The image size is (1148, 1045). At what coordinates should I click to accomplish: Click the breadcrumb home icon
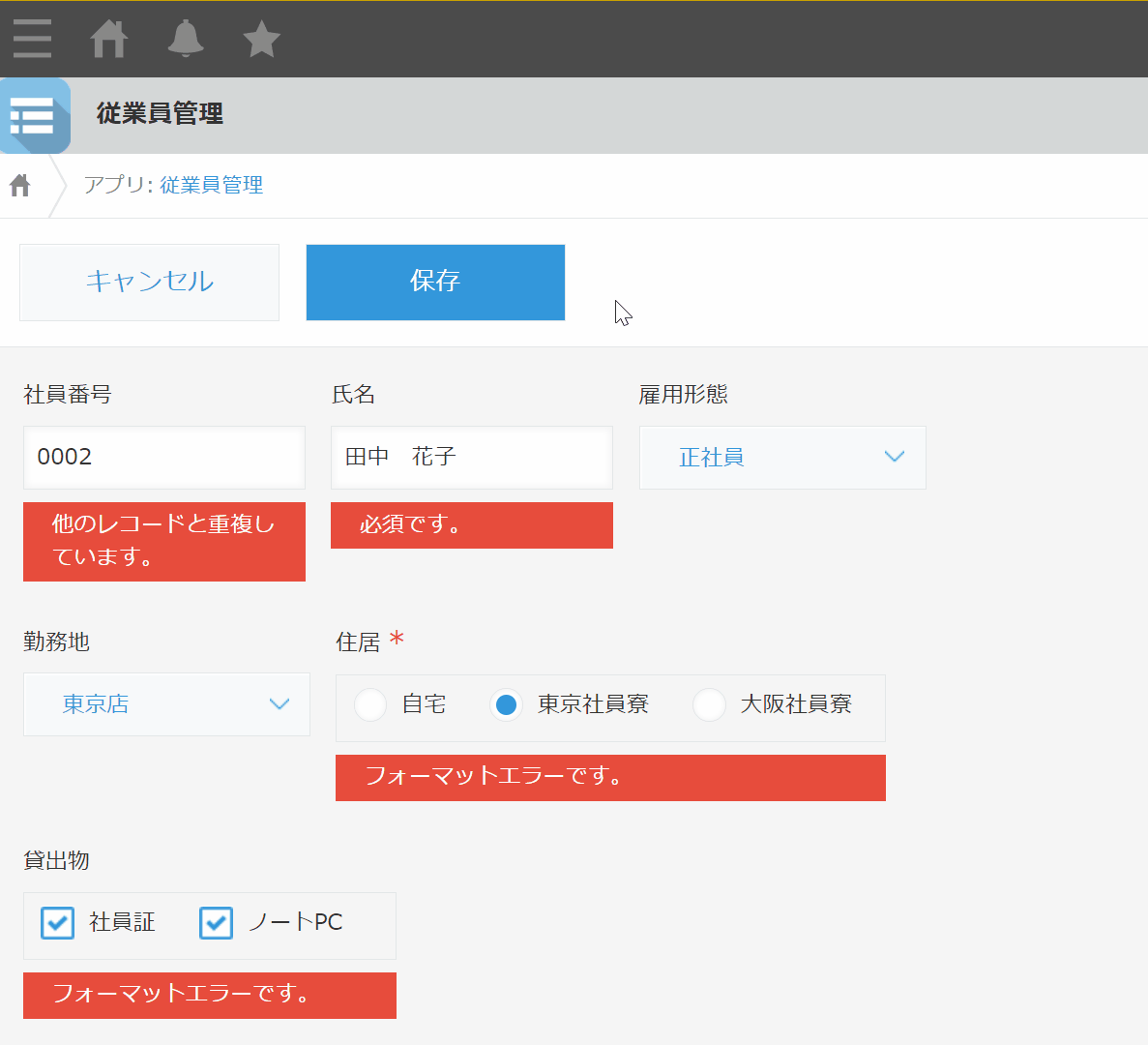pos(20,185)
